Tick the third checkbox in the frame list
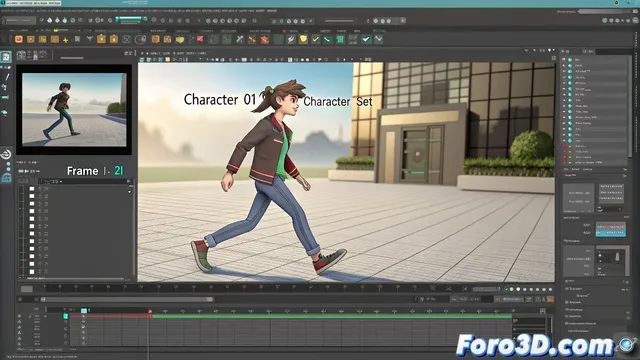 pos(32,204)
